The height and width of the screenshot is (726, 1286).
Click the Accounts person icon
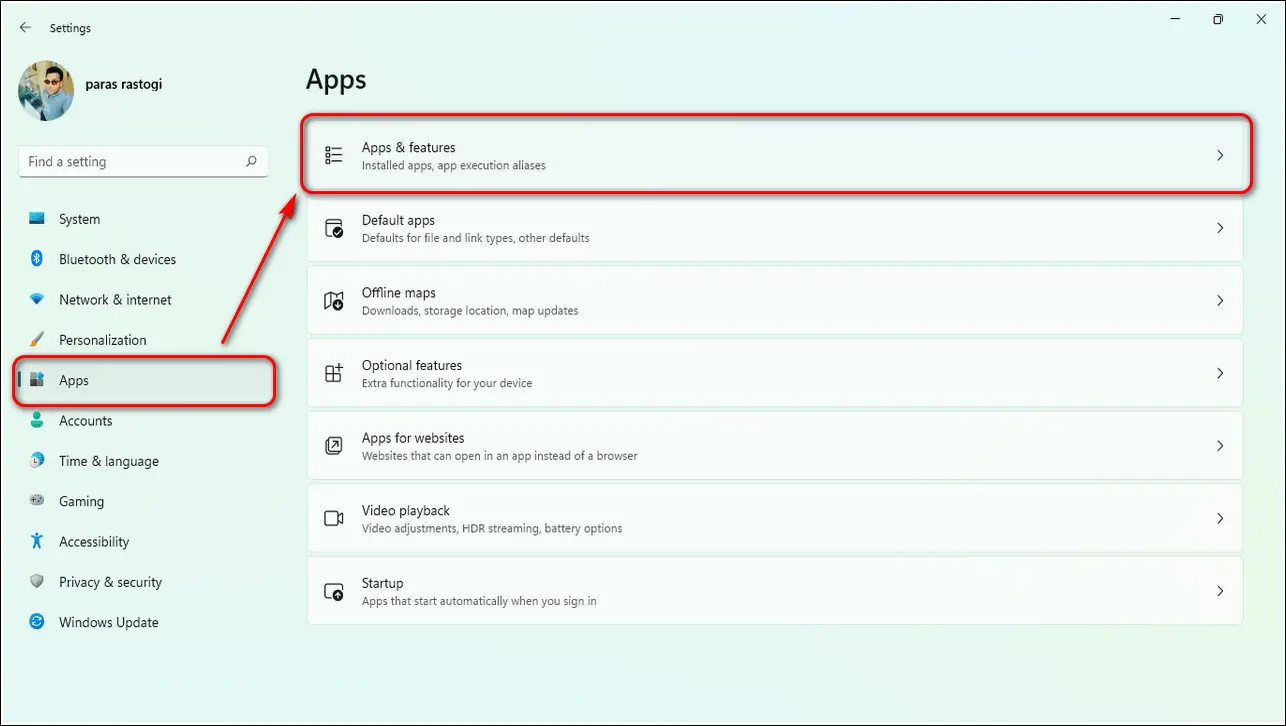pyautogui.click(x=37, y=421)
